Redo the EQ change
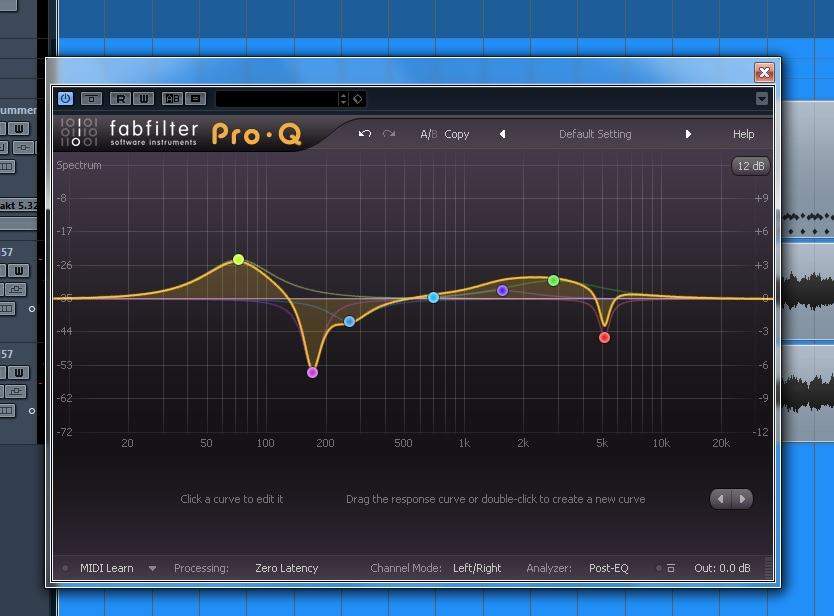The image size is (834, 616). click(x=389, y=134)
